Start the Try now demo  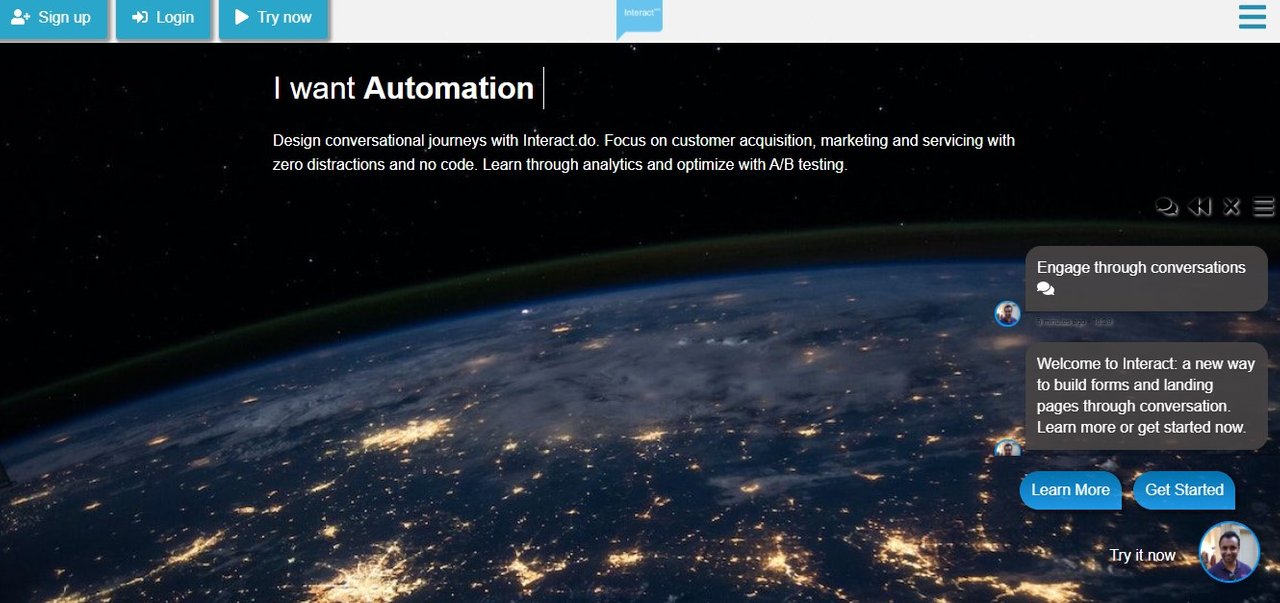[273, 18]
